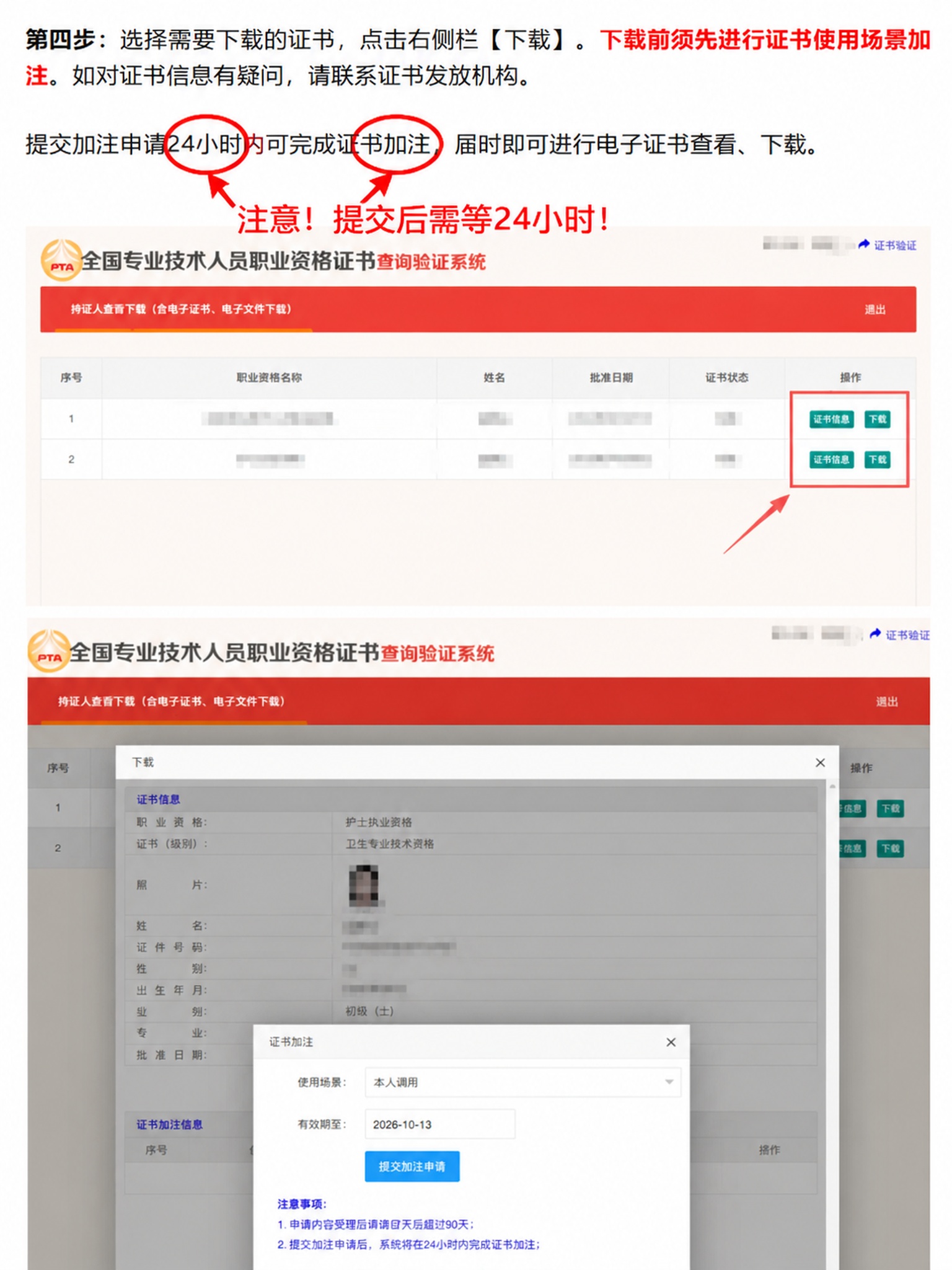
Task: Click 证书信息 button in row 1
Action: click(x=831, y=419)
